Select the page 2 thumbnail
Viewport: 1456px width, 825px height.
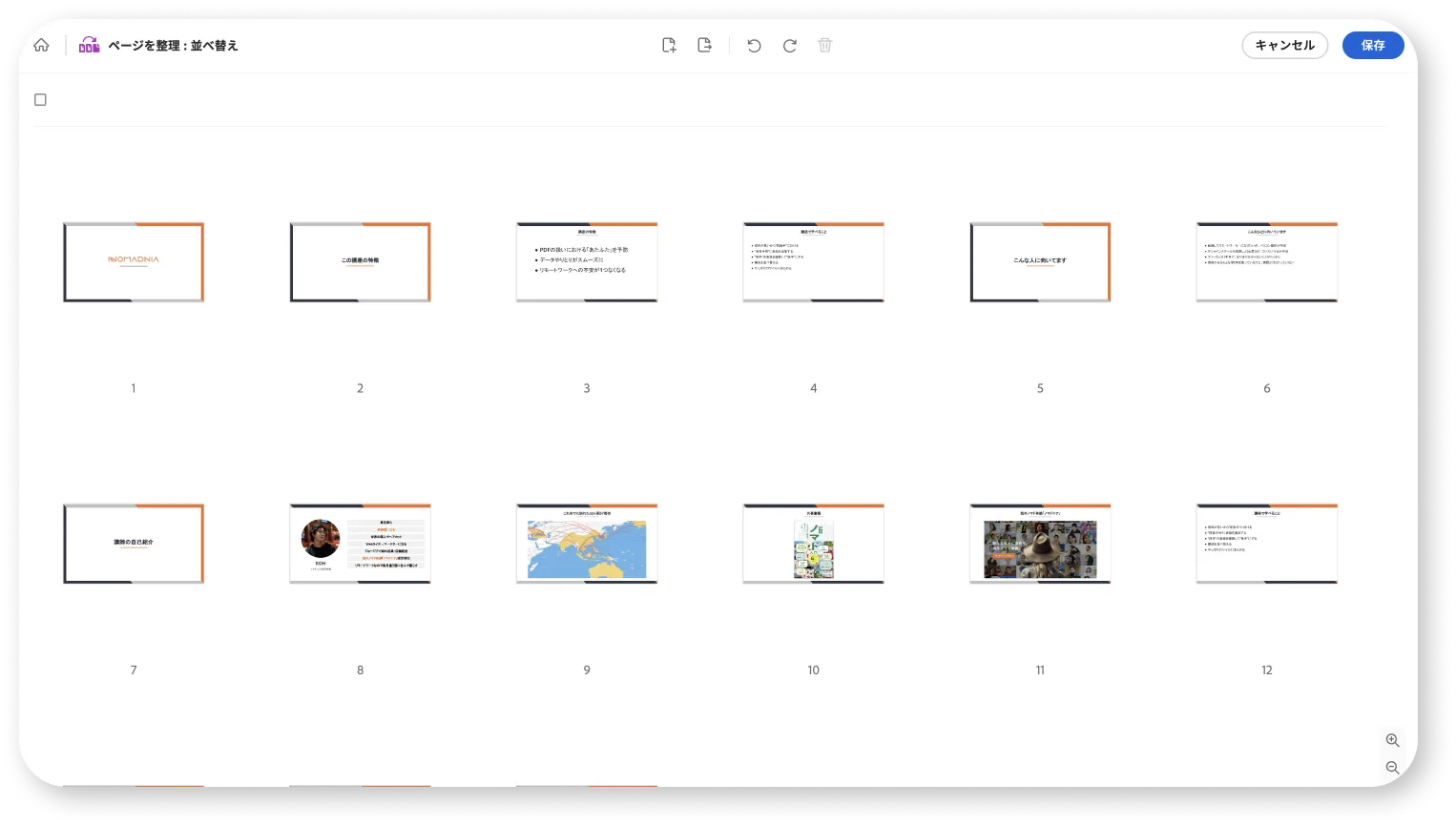pos(361,262)
